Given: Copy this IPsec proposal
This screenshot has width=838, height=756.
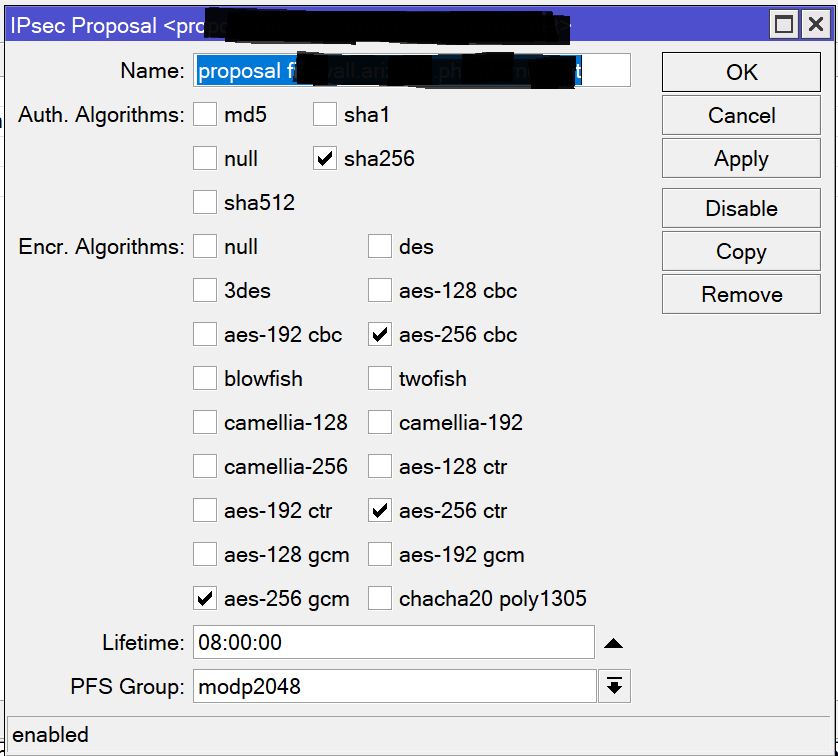Looking at the screenshot, I should [x=741, y=251].
